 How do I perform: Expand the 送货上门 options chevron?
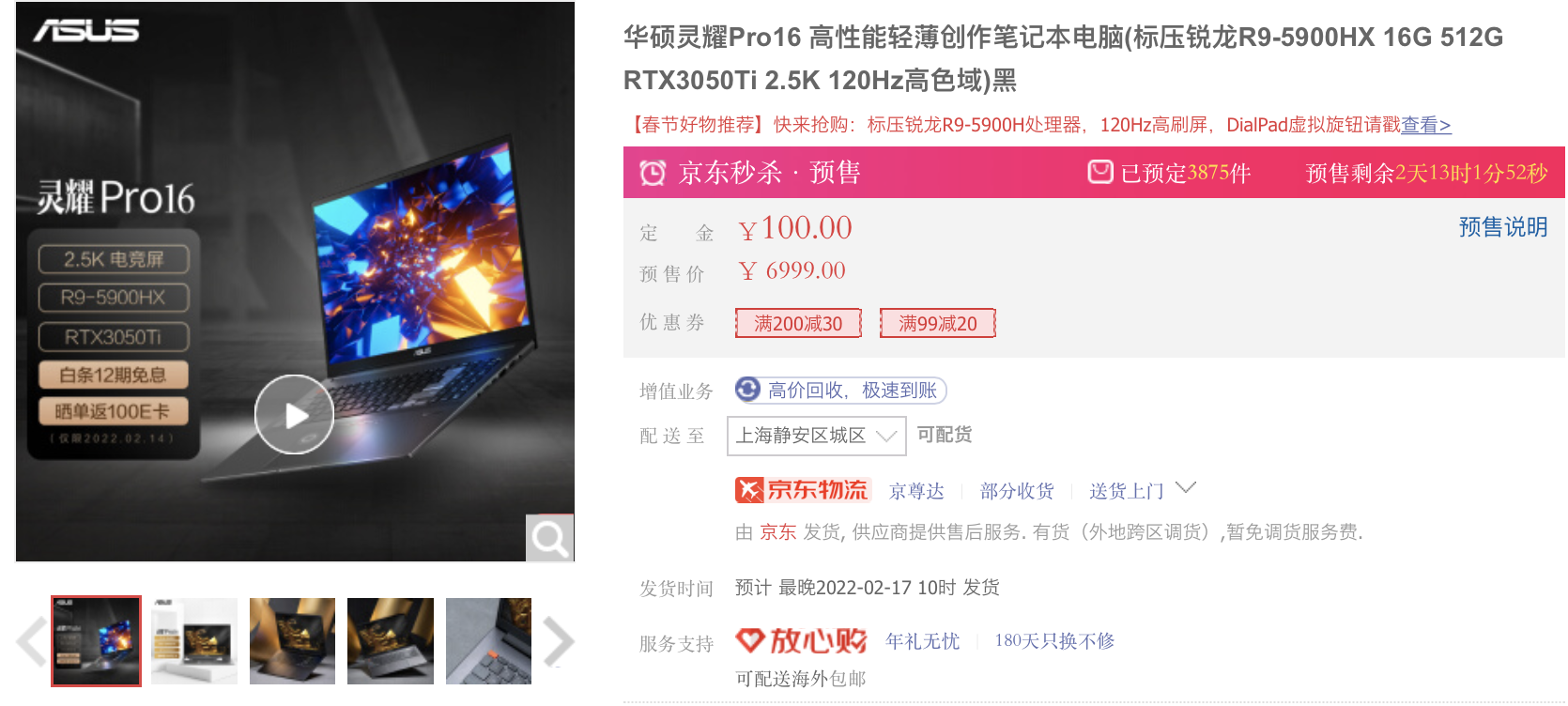(x=1186, y=487)
